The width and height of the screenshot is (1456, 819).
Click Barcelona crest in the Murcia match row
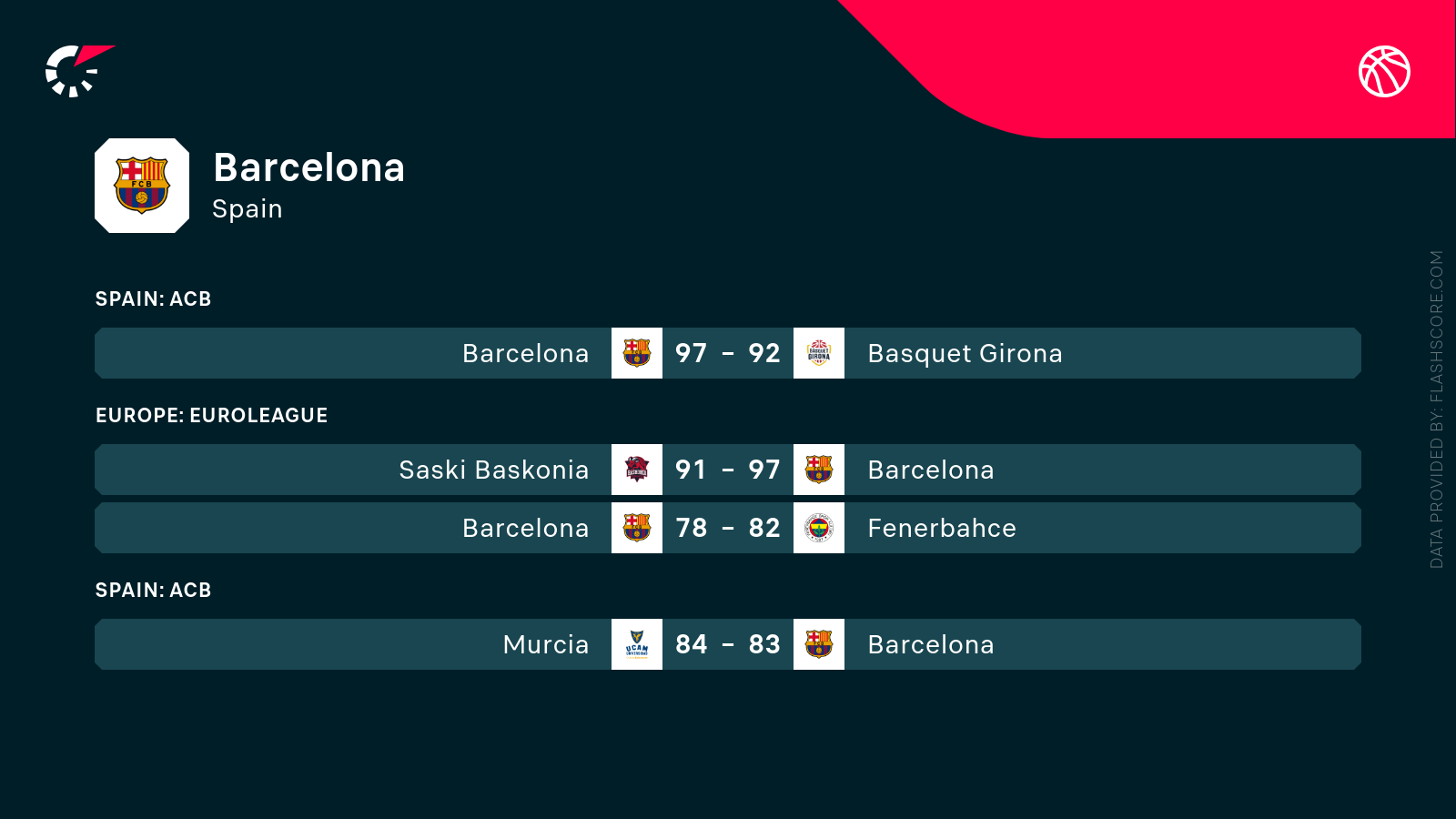(819, 644)
